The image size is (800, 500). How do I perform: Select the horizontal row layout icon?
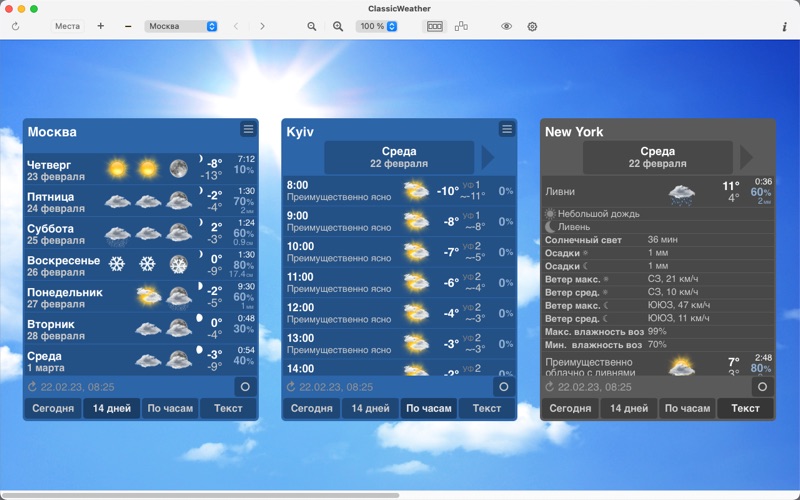(x=435, y=26)
